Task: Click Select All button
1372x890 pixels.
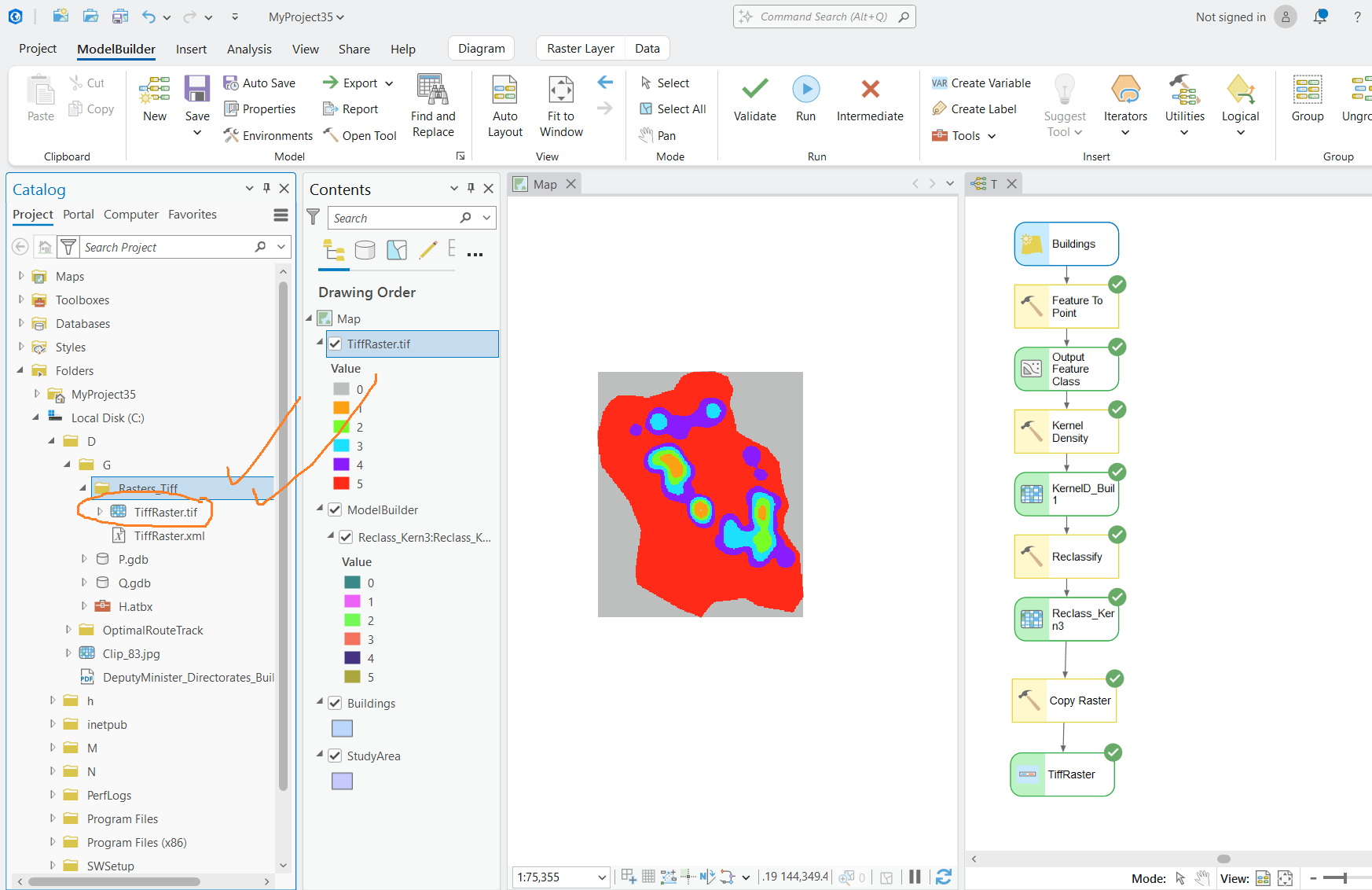Action: [x=673, y=108]
